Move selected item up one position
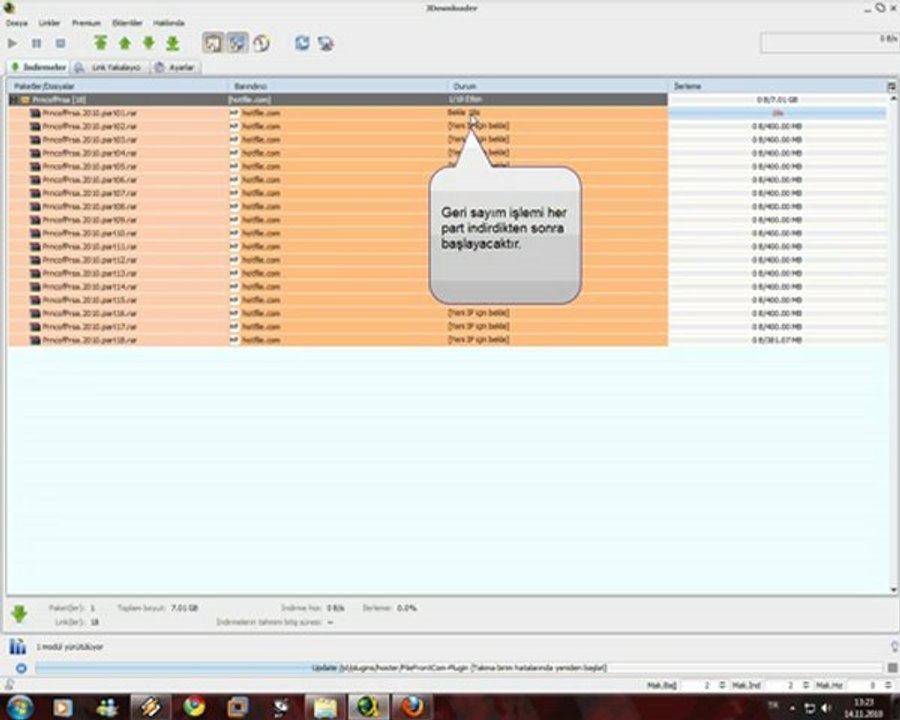This screenshot has height=720, width=900. (x=125, y=43)
